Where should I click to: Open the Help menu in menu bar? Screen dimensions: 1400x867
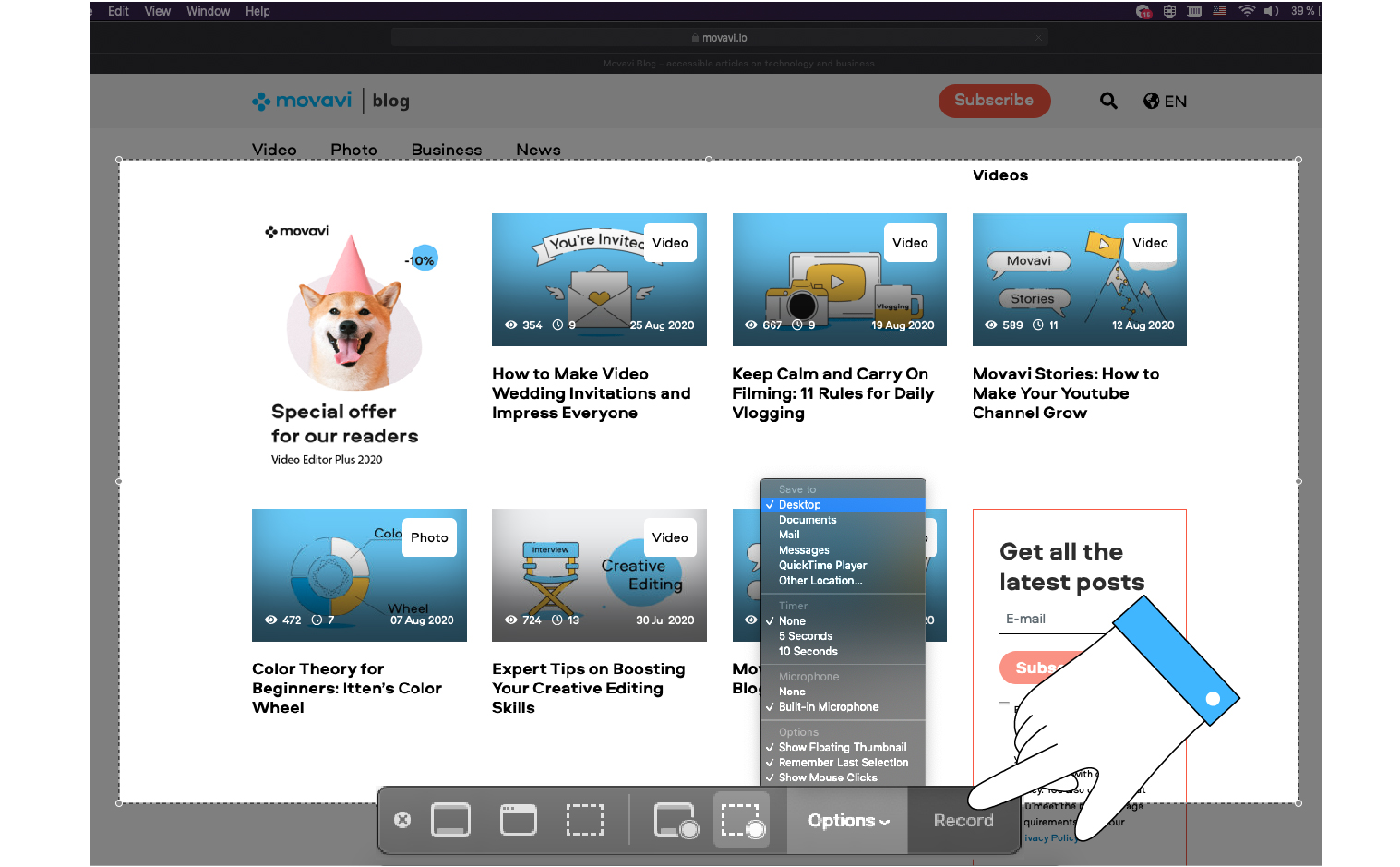(x=257, y=11)
